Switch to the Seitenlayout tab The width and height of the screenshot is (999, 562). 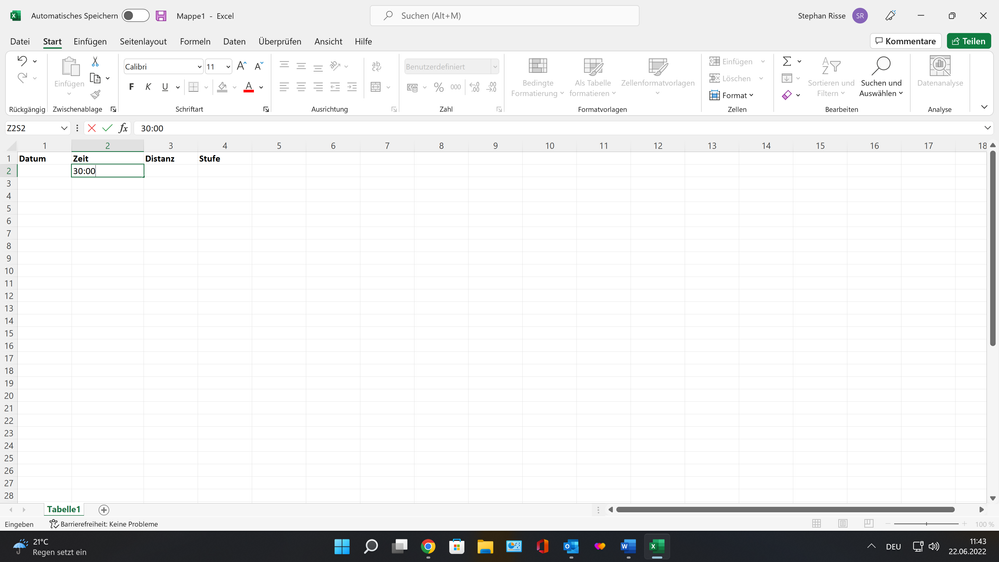143,41
